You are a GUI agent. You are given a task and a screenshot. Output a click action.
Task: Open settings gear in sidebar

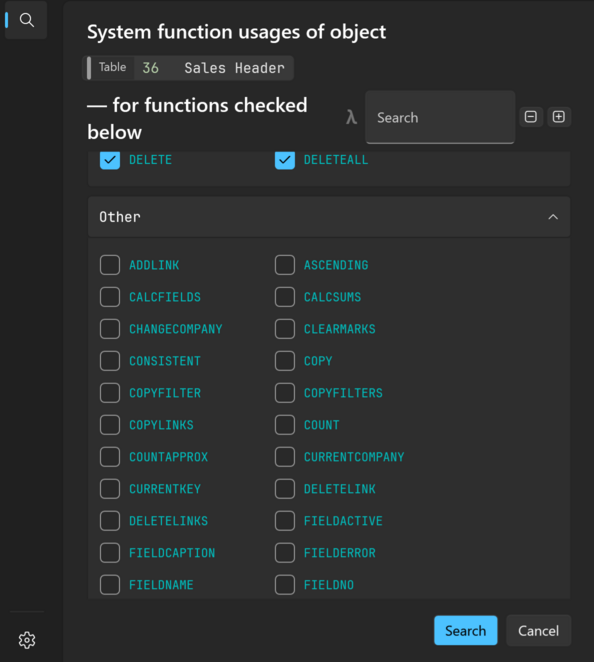27,640
